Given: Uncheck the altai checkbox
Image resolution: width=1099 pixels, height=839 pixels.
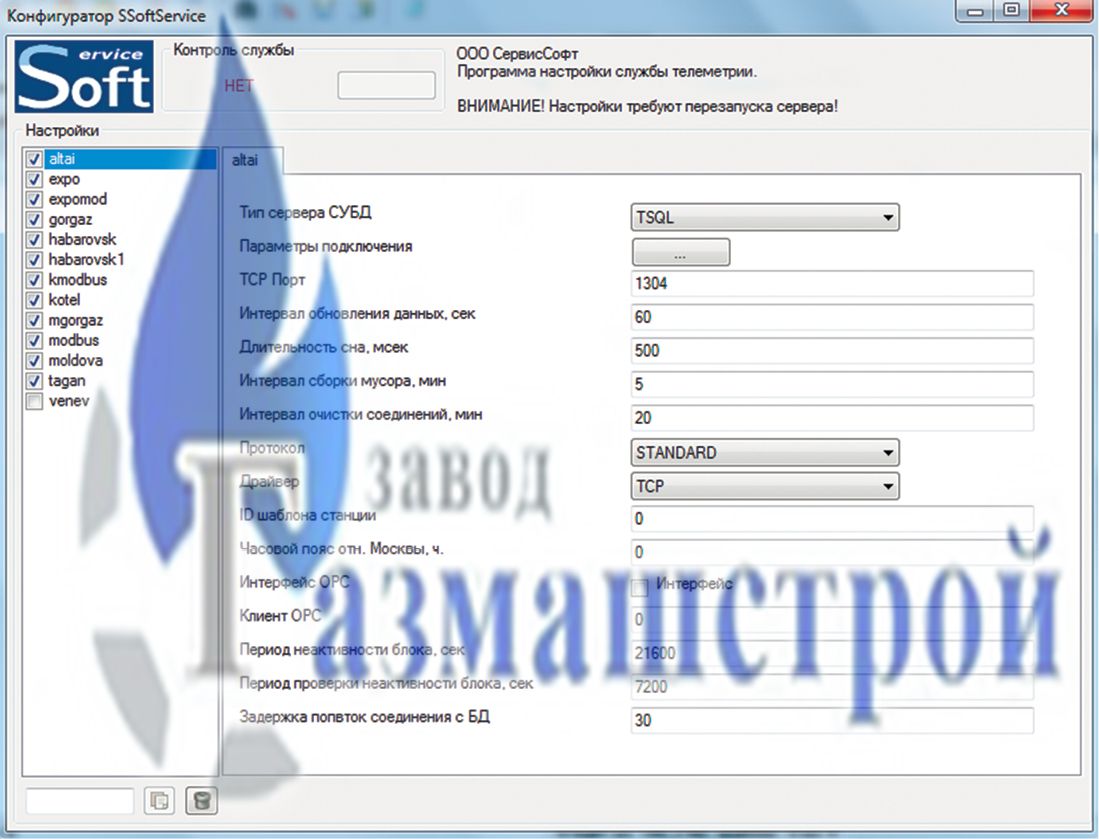Looking at the screenshot, I should tap(34, 159).
